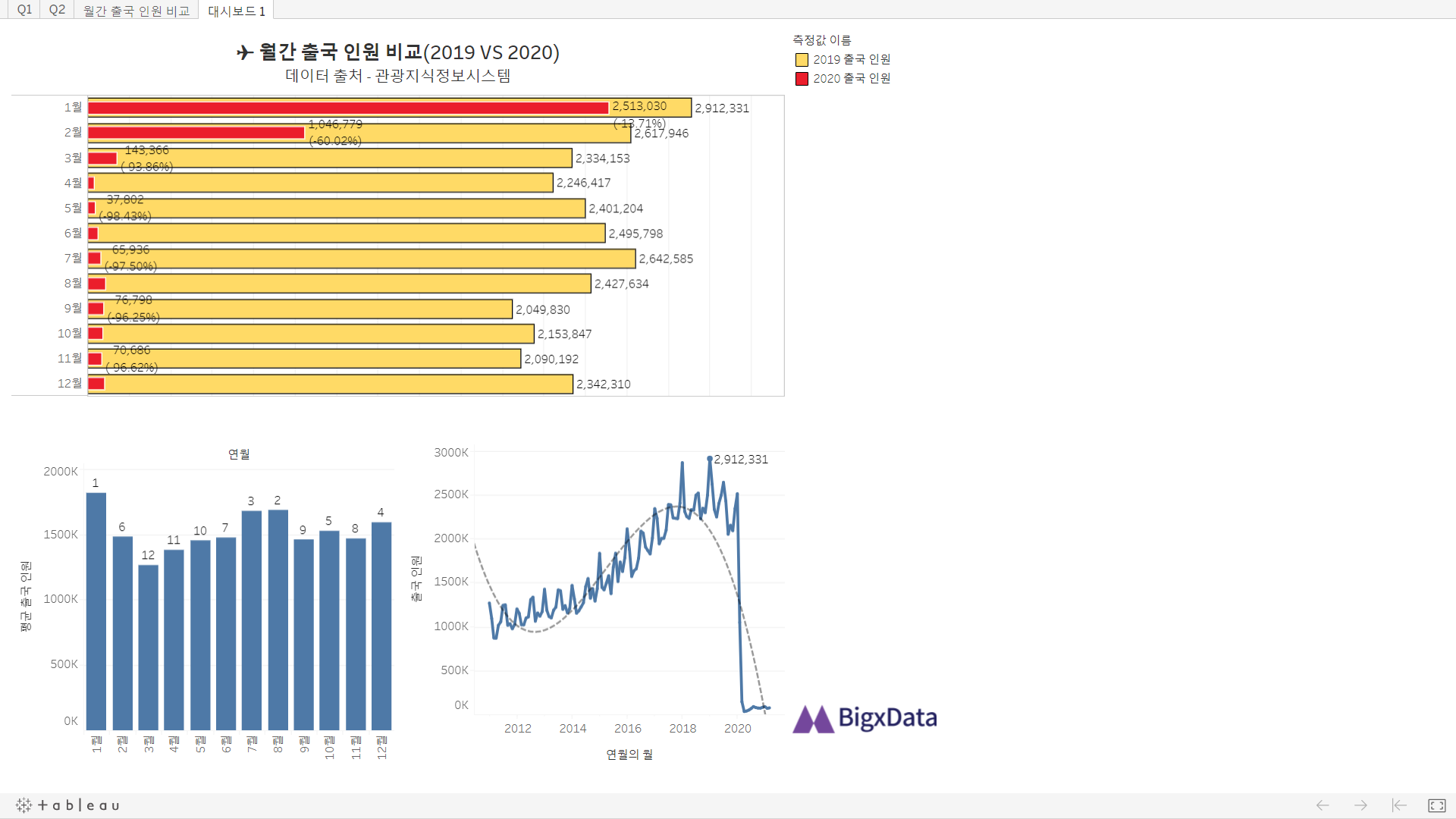This screenshot has width=1456, height=819.
Task: Select the blue bar ranked 12 in 연월 chart
Action: [149, 648]
